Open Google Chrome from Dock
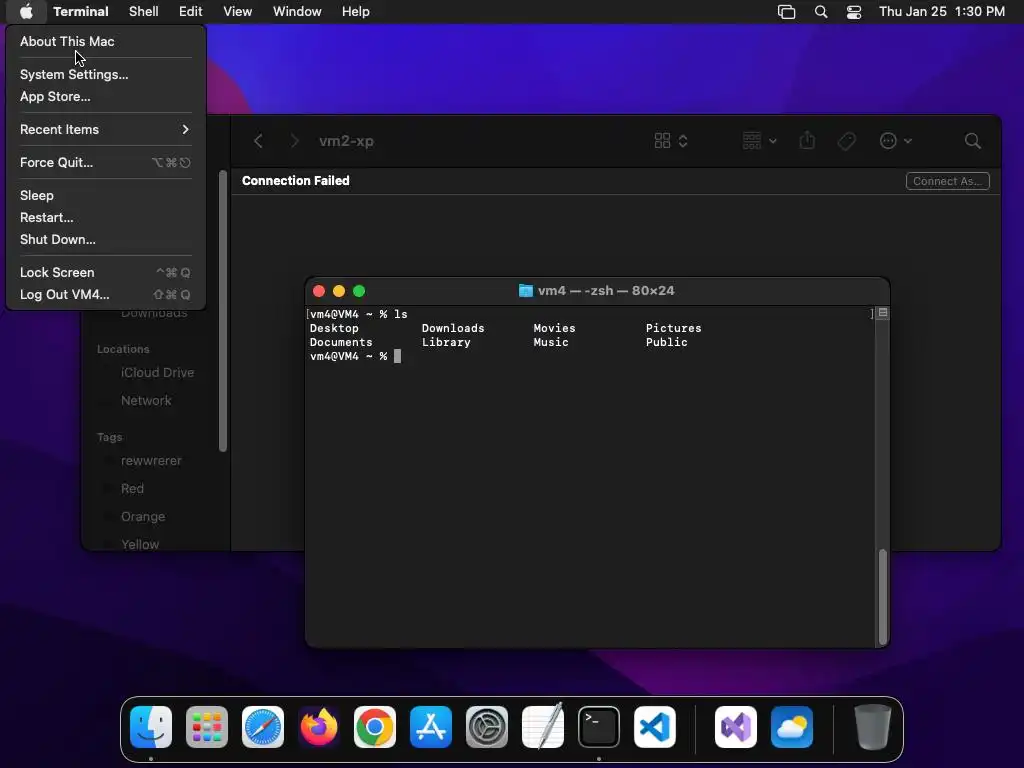Viewport: 1024px width, 768px height. [x=375, y=727]
